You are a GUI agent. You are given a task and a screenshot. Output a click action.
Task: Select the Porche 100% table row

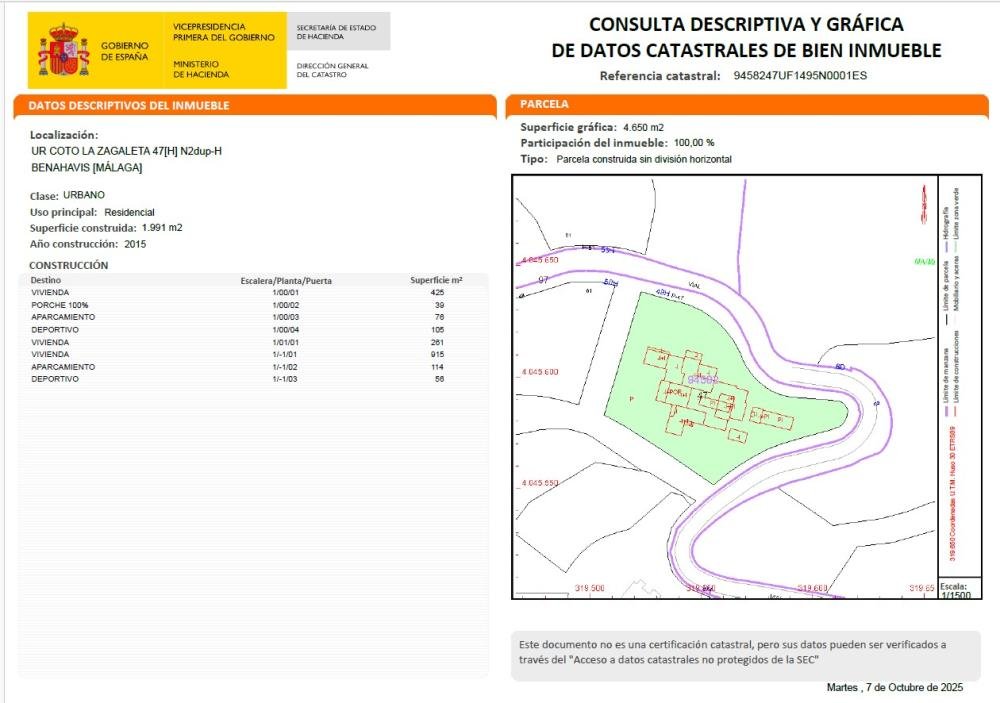pyautogui.click(x=250, y=305)
